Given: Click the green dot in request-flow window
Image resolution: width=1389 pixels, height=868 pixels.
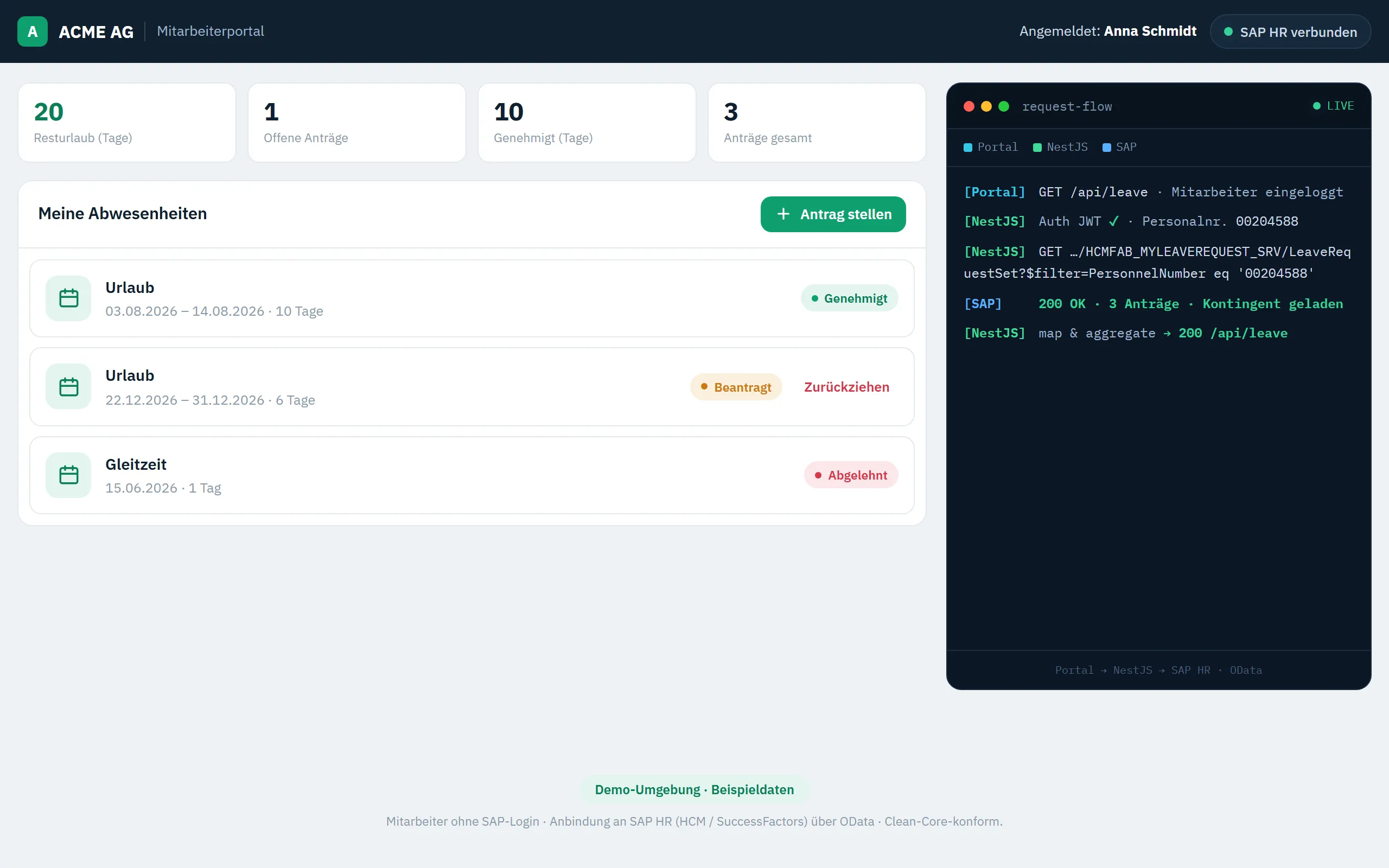Looking at the screenshot, I should click(1003, 106).
